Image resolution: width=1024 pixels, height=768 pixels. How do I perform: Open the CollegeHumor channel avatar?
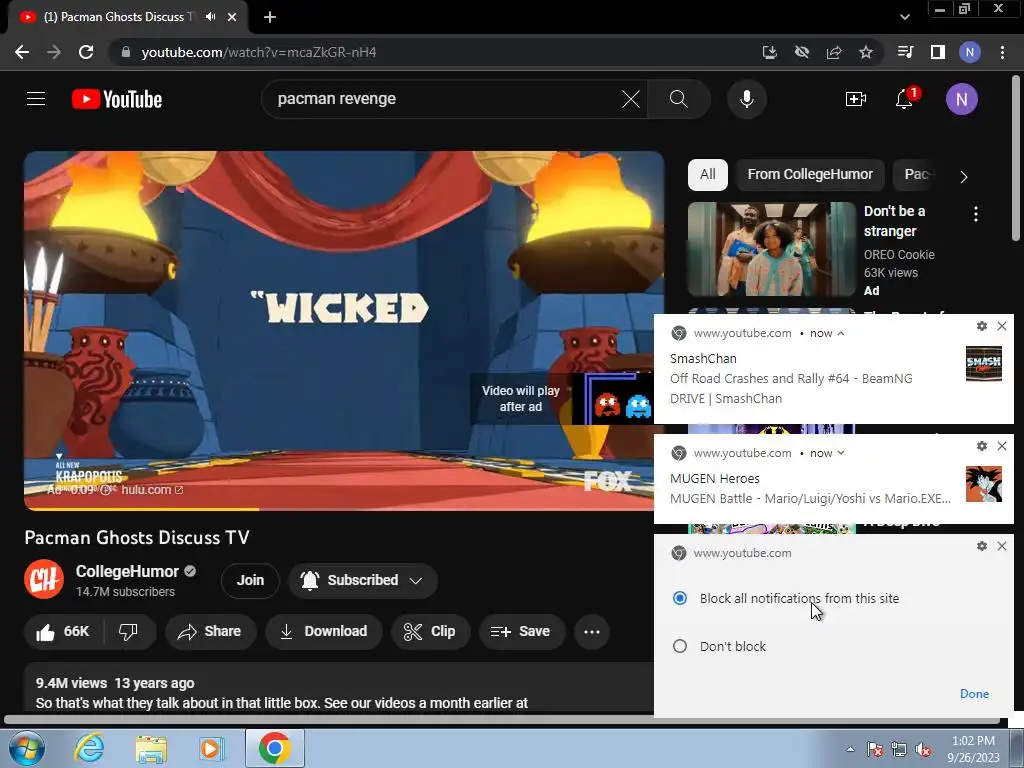44,579
